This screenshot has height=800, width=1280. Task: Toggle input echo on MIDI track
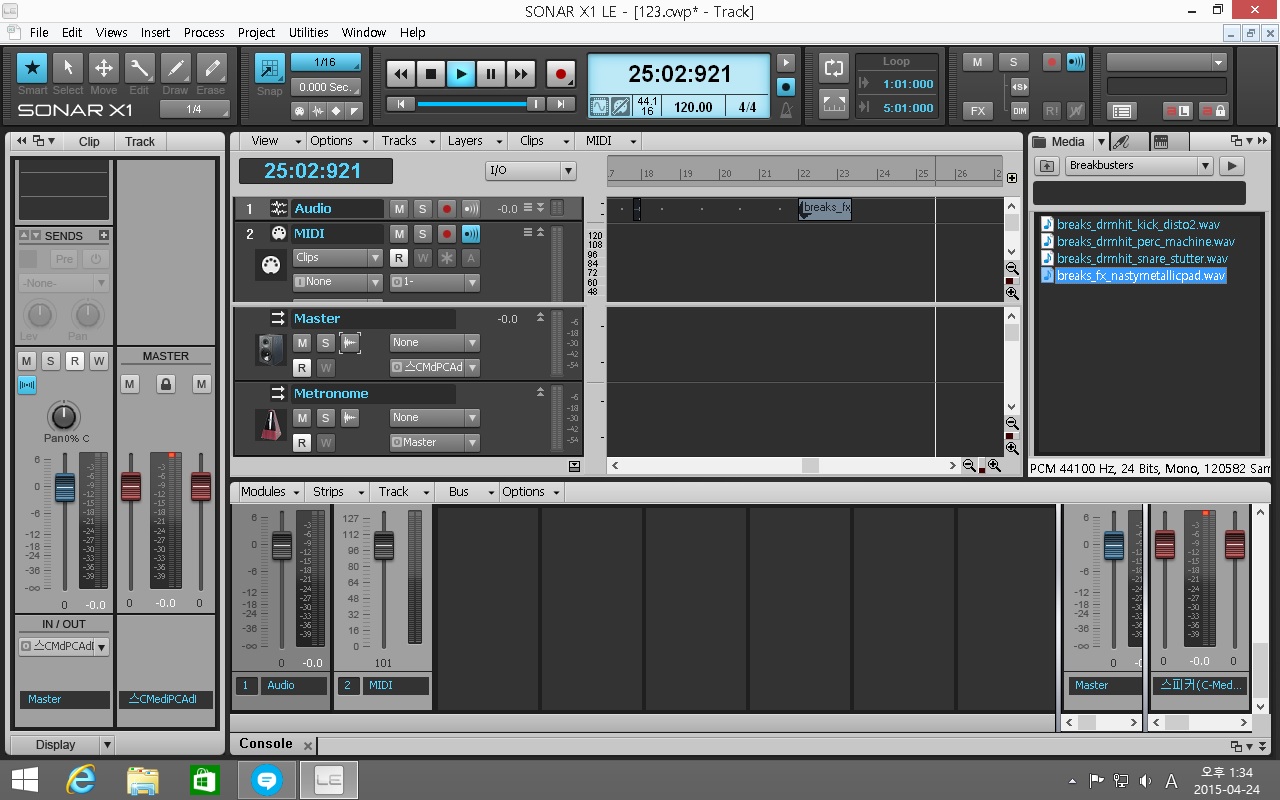pyautogui.click(x=471, y=234)
